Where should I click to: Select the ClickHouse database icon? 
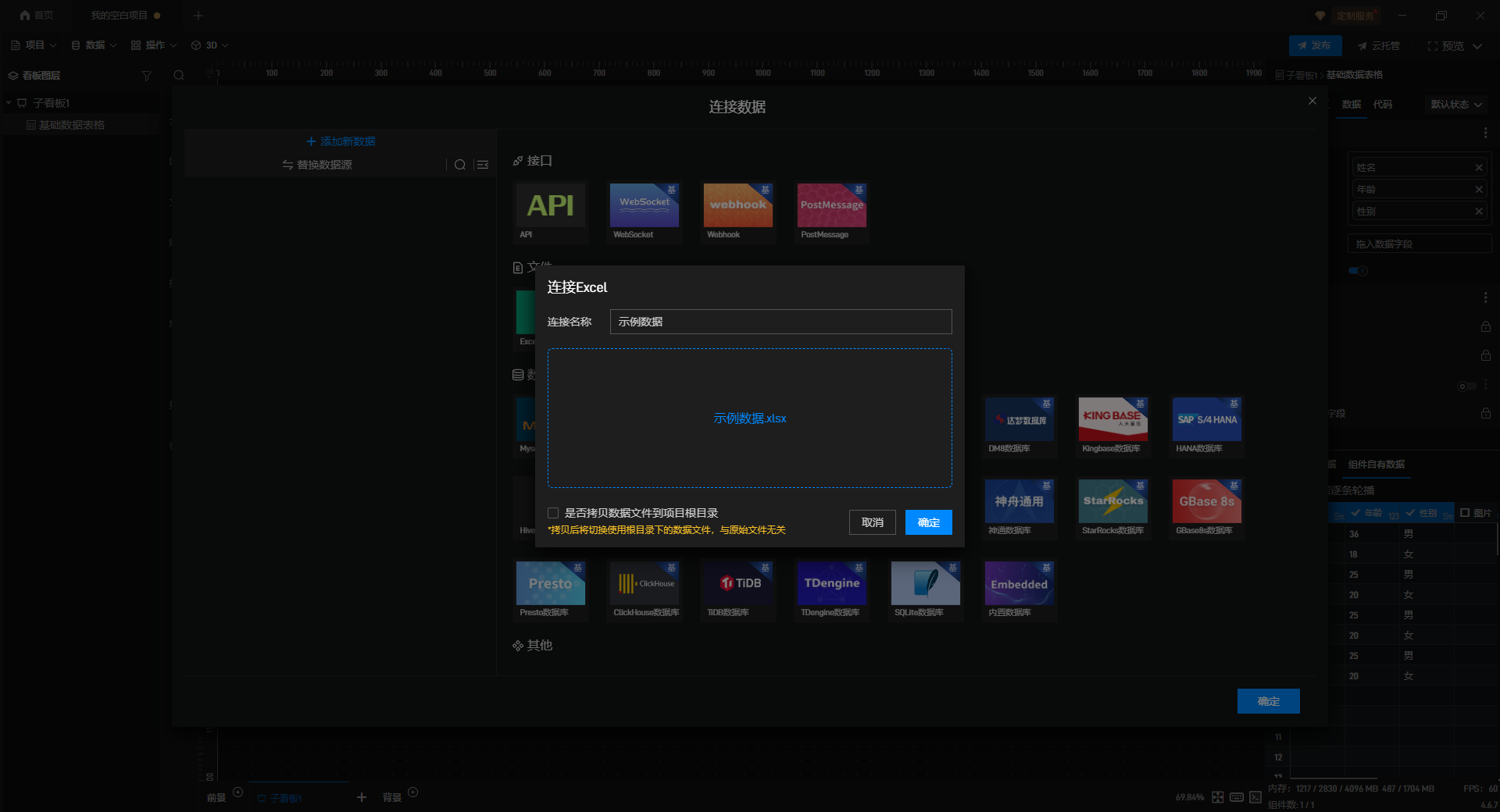(644, 583)
